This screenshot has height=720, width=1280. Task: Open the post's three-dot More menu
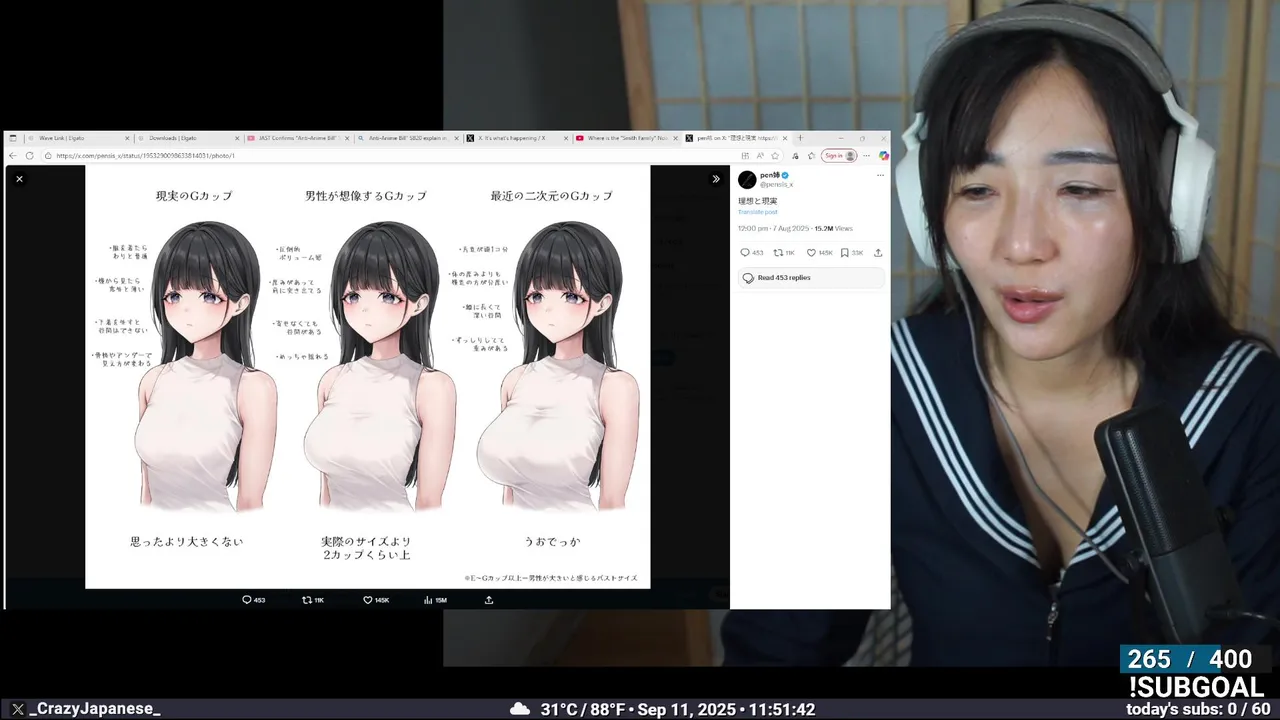(x=880, y=175)
